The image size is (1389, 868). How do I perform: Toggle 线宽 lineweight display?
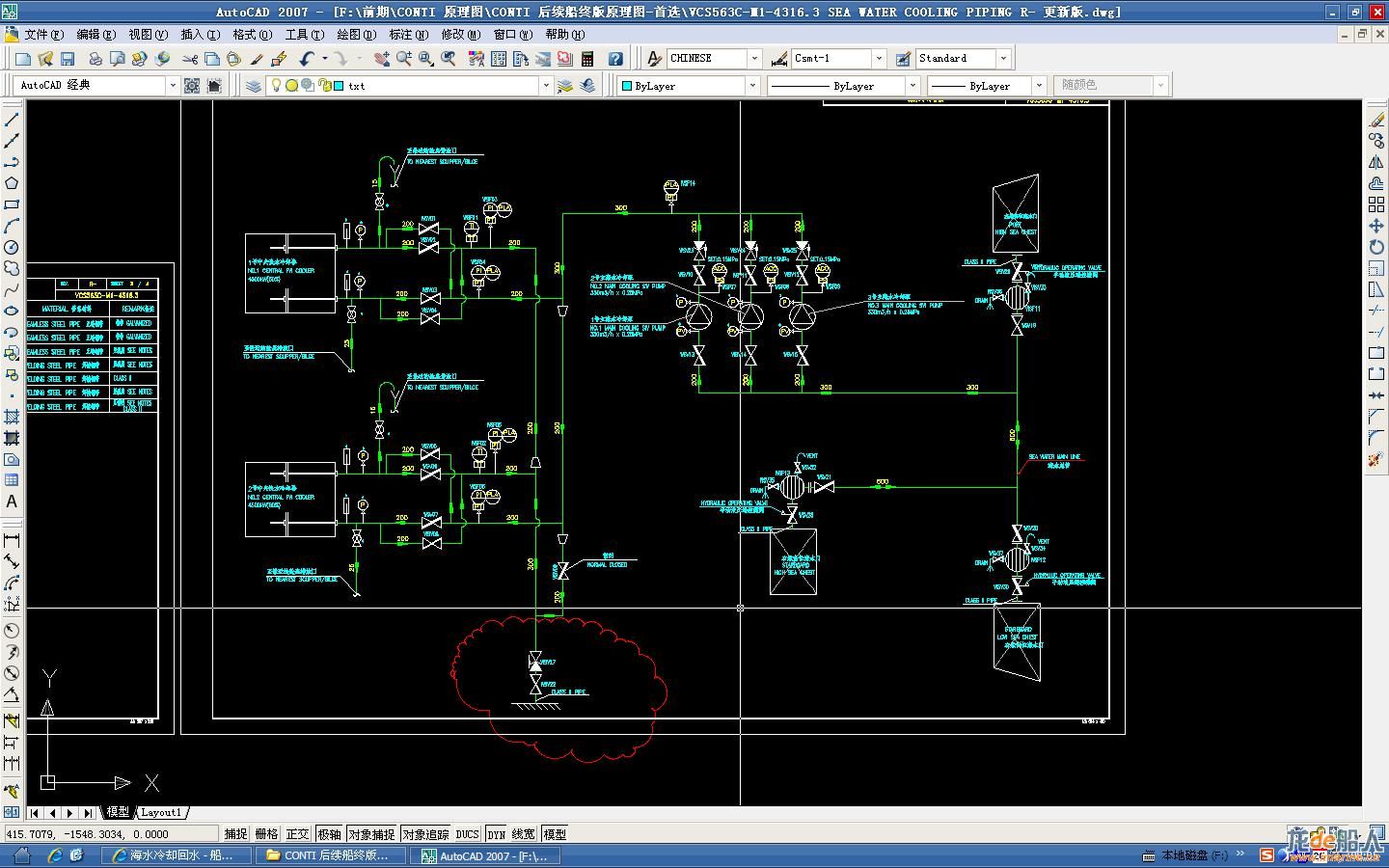524,834
